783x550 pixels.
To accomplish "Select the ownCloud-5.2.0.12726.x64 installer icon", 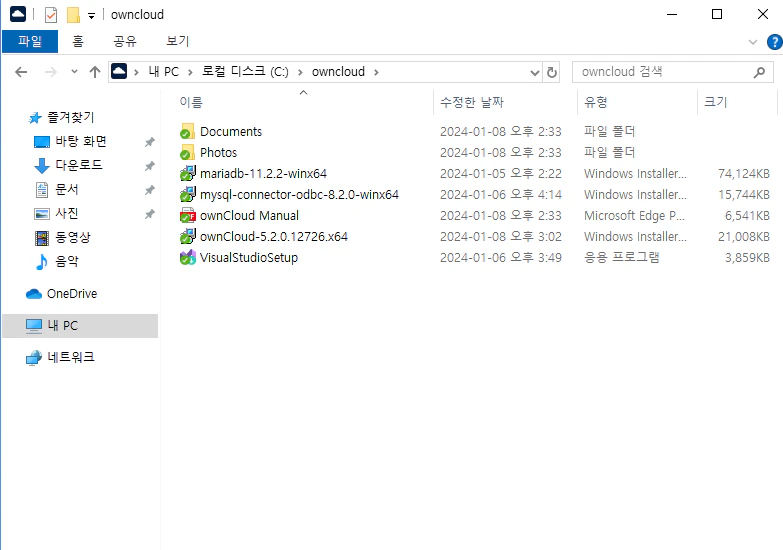I will click(187, 236).
